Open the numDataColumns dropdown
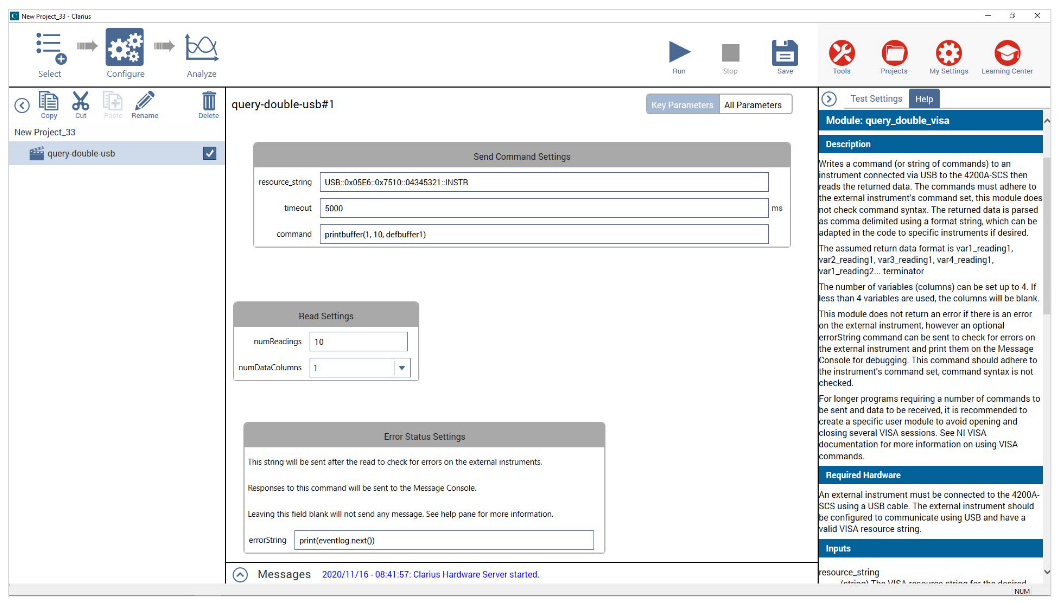Screen dimensions: 1060x603 (x=402, y=368)
